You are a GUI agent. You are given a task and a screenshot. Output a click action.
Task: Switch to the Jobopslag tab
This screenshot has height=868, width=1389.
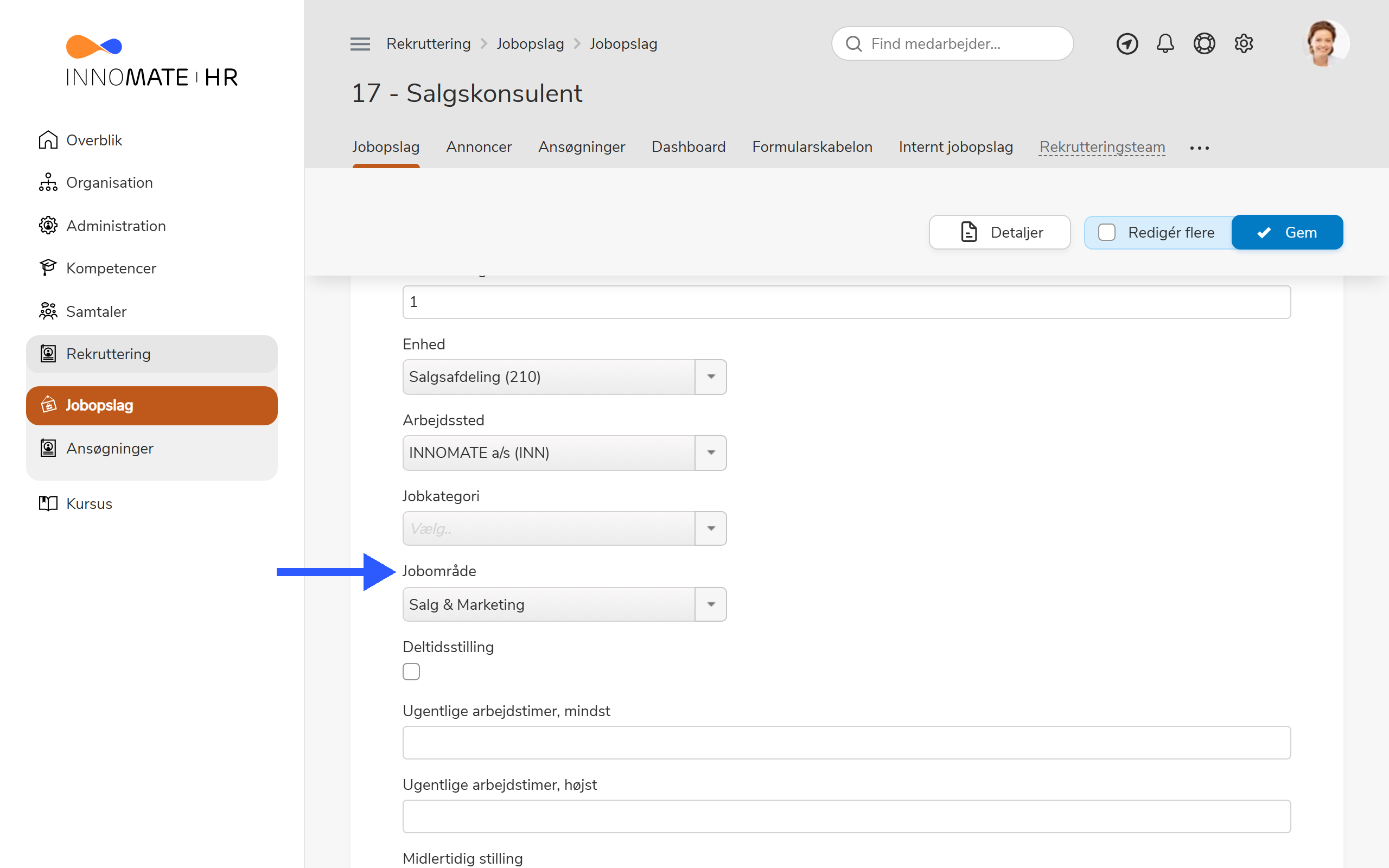pos(386,147)
